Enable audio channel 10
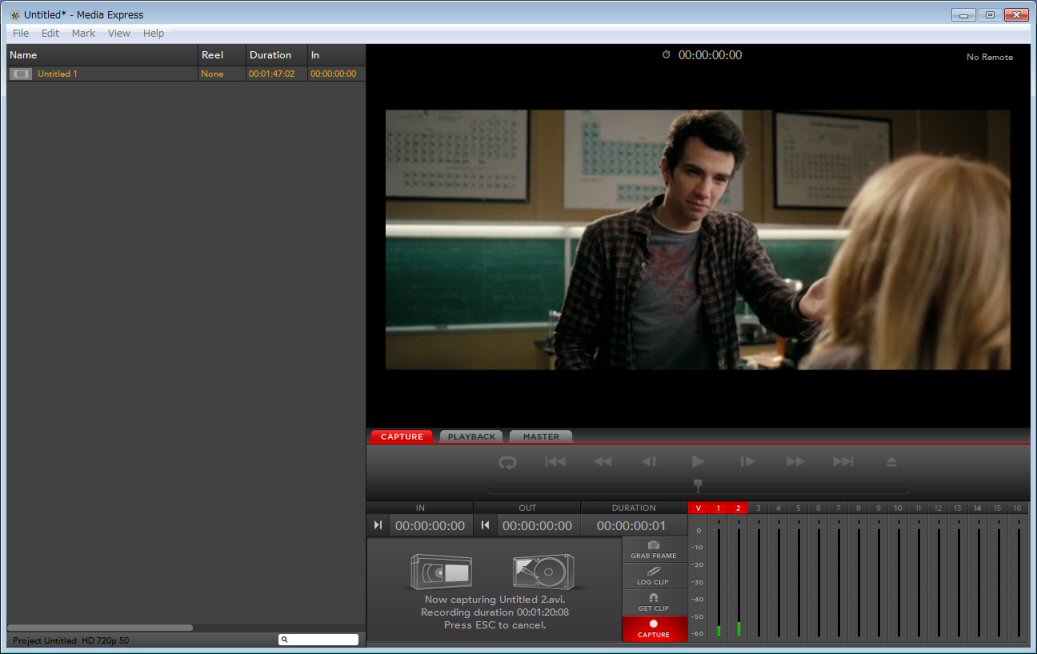Viewport: 1037px width, 654px height. (898, 508)
